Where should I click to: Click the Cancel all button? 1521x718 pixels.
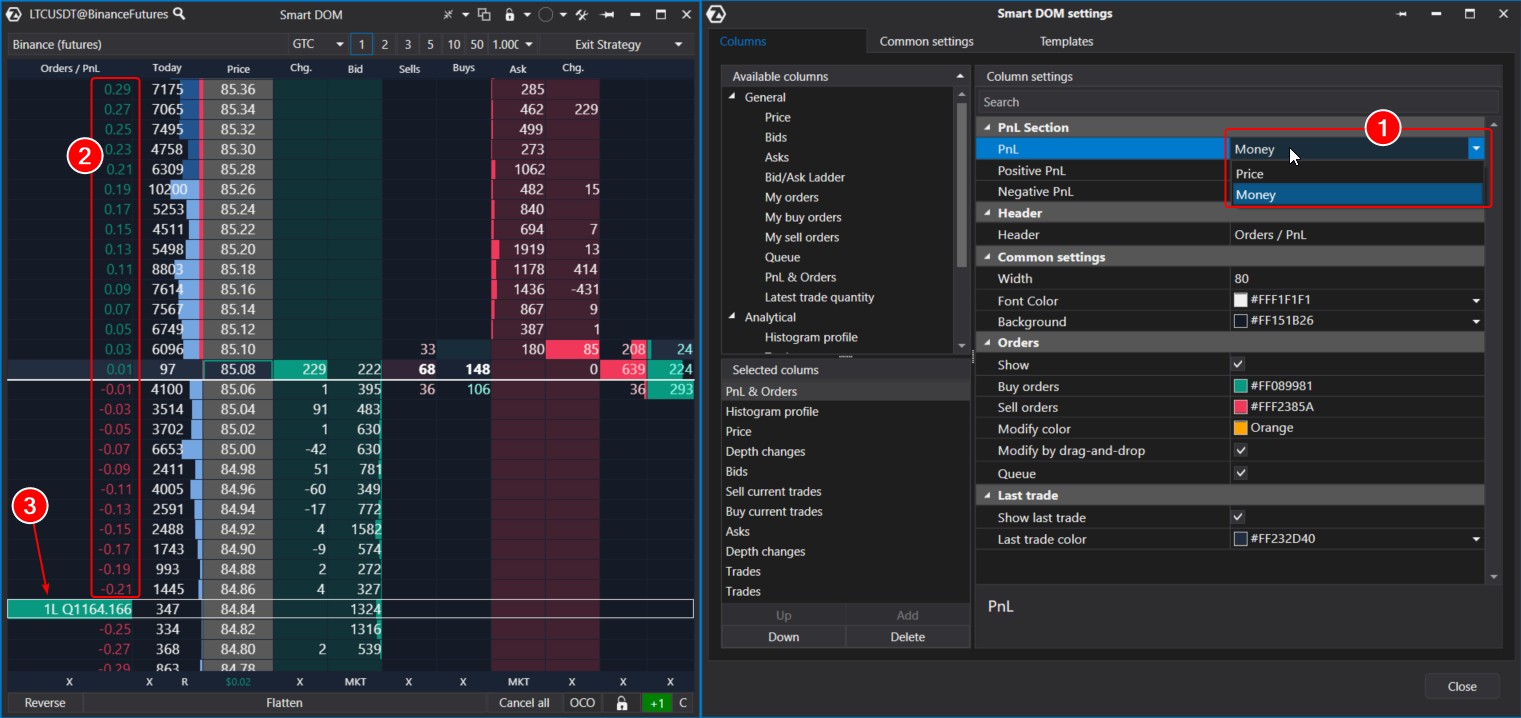(523, 703)
